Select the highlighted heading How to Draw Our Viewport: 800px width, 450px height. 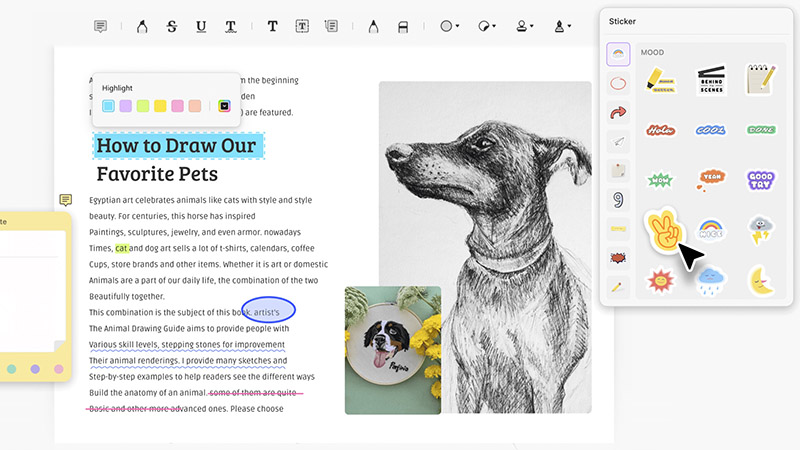click(178, 145)
